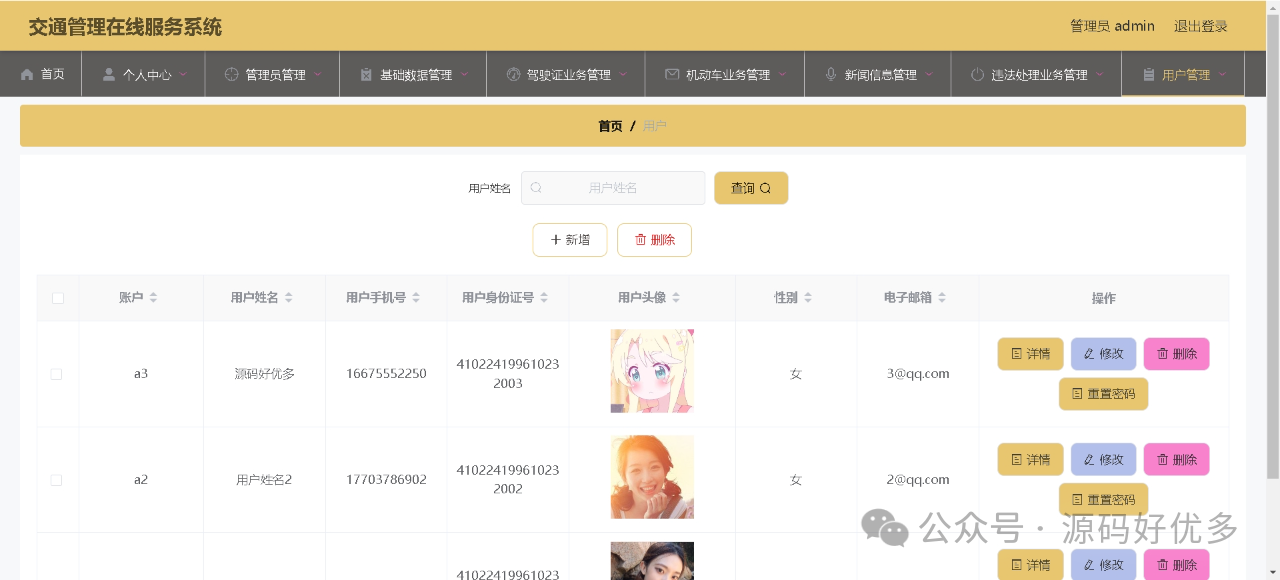Tick the checkbox for row a2
The width and height of the screenshot is (1280, 580).
point(57,480)
